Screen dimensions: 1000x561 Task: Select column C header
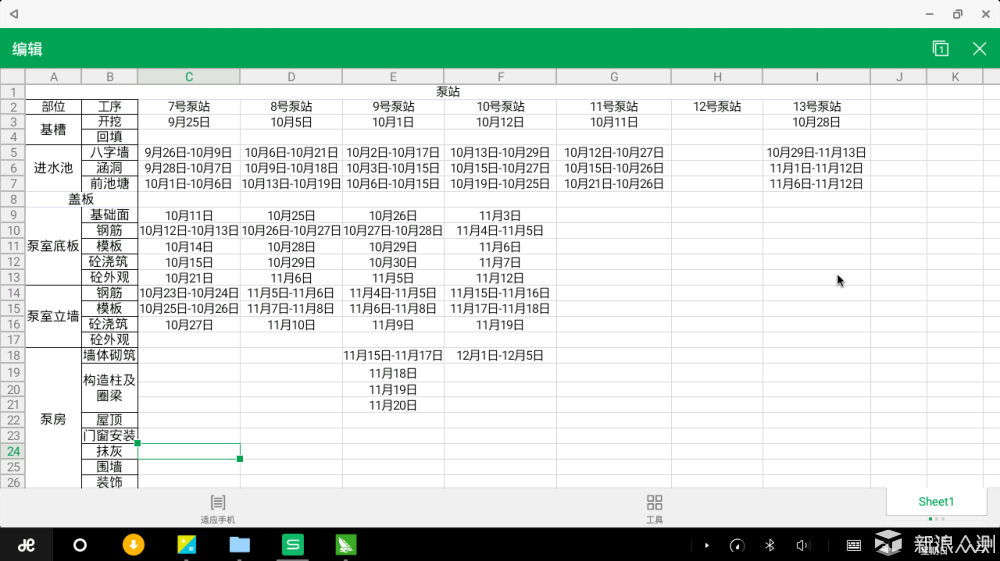tap(189, 77)
